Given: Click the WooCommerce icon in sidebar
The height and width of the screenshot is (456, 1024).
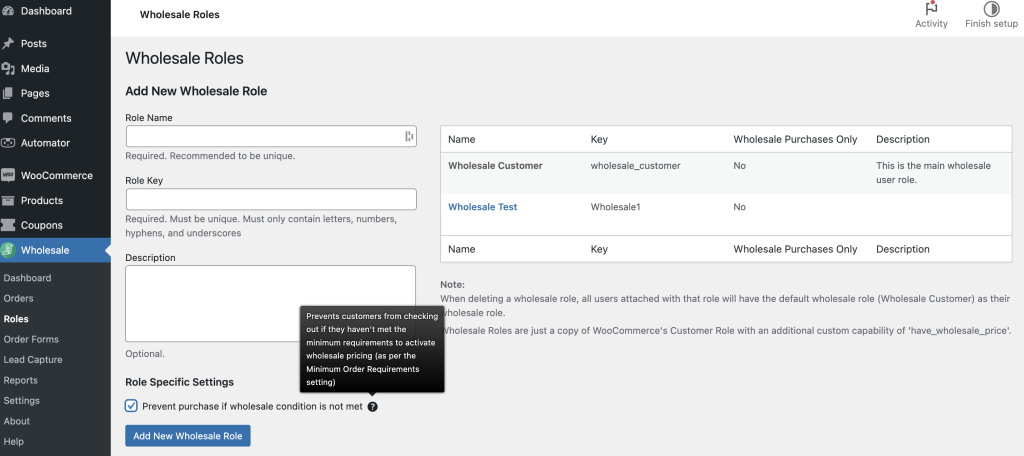Looking at the screenshot, I should point(8,175).
